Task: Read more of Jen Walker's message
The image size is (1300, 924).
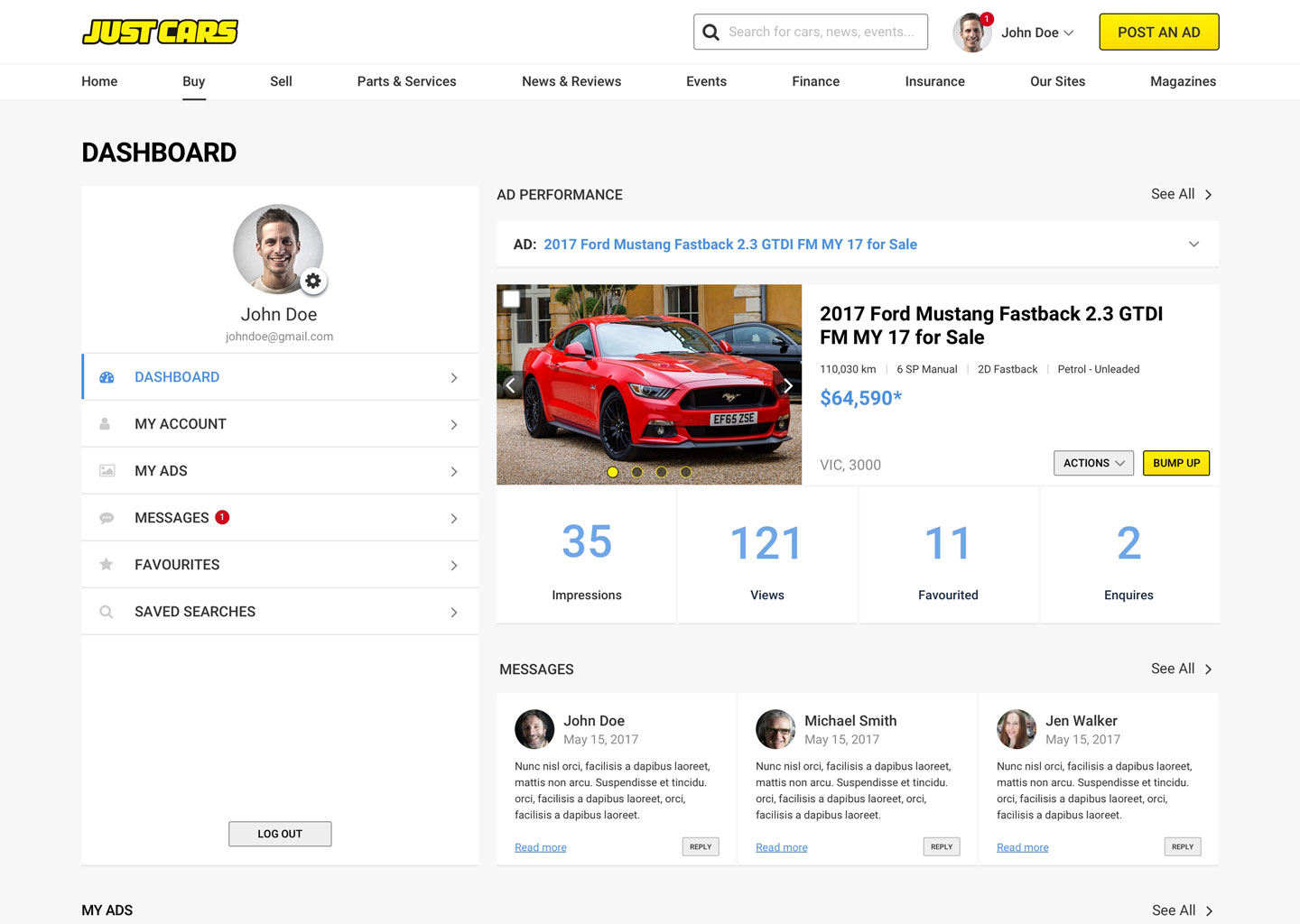Action: (x=1023, y=847)
